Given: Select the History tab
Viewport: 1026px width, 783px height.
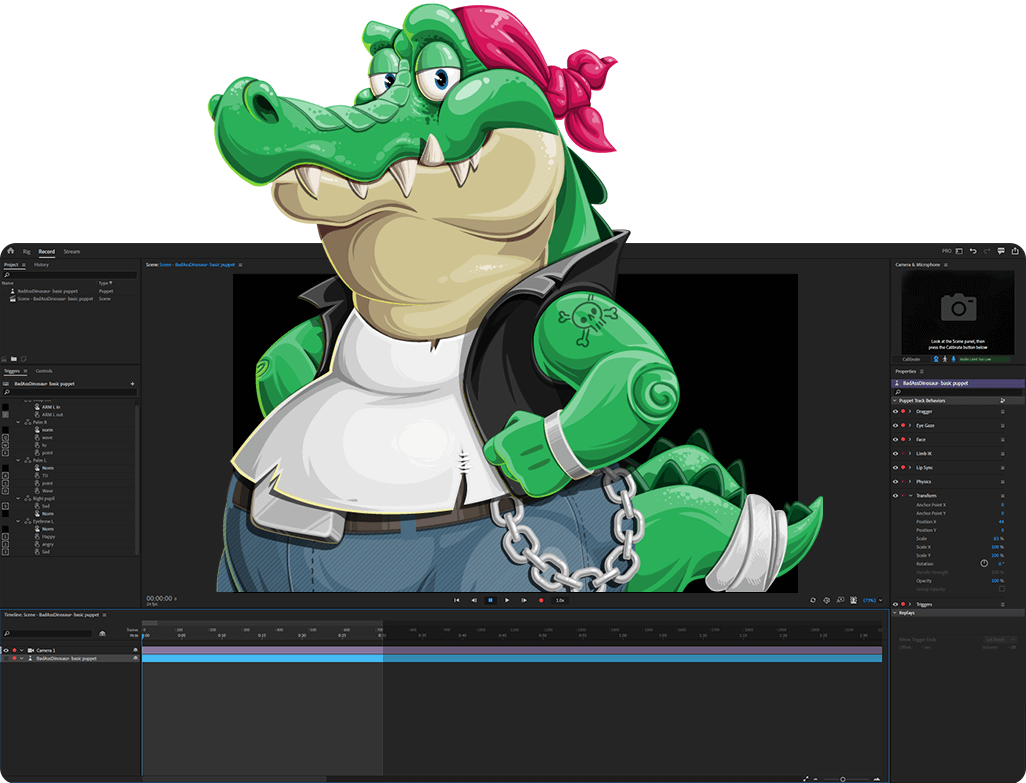Looking at the screenshot, I should [41, 265].
